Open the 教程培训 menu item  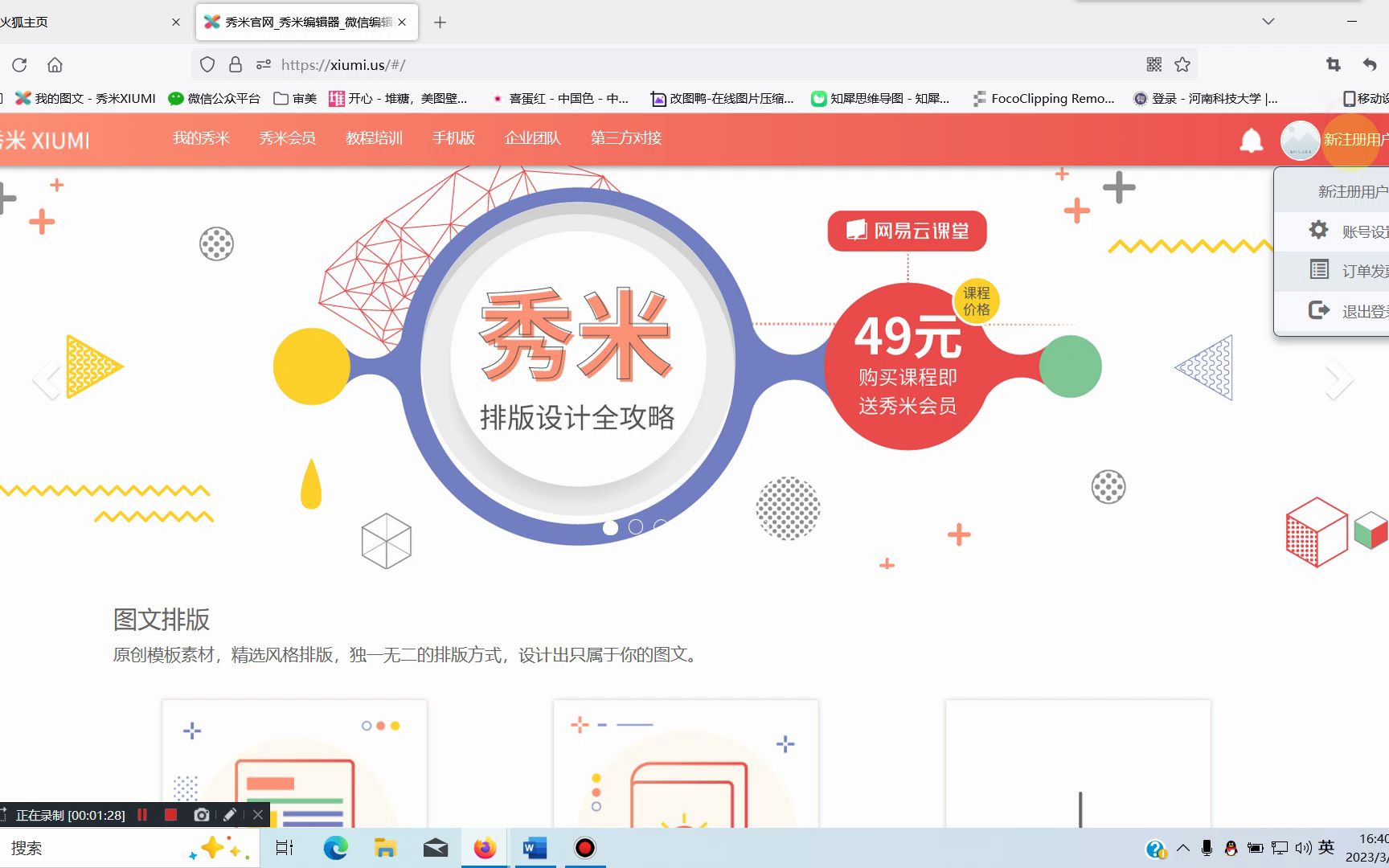[375, 138]
